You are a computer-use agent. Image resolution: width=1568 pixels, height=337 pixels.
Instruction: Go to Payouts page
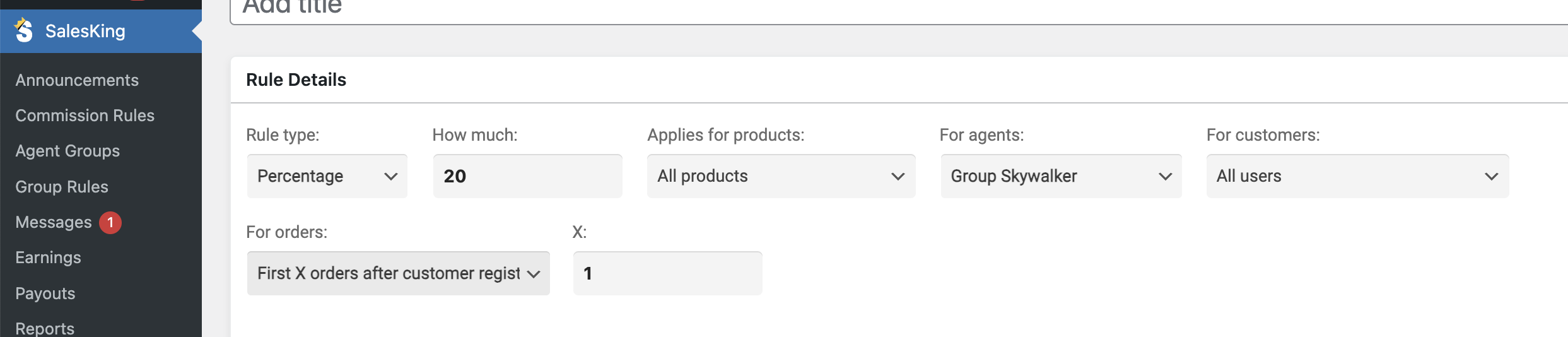[45, 293]
